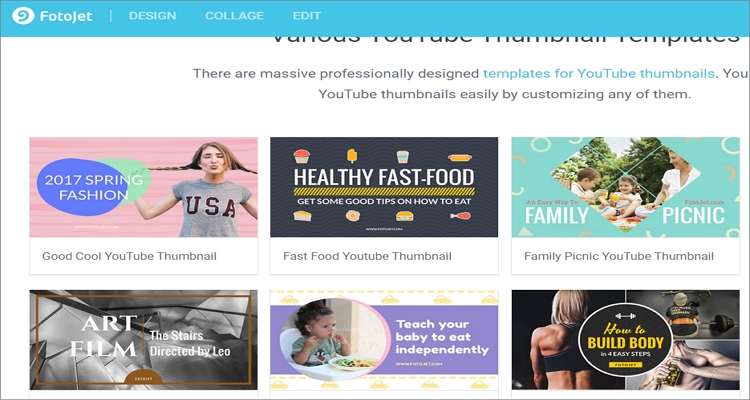Follow the templates for YouTube thumbnails link
Viewport: 750px width, 400px height.
(x=599, y=74)
